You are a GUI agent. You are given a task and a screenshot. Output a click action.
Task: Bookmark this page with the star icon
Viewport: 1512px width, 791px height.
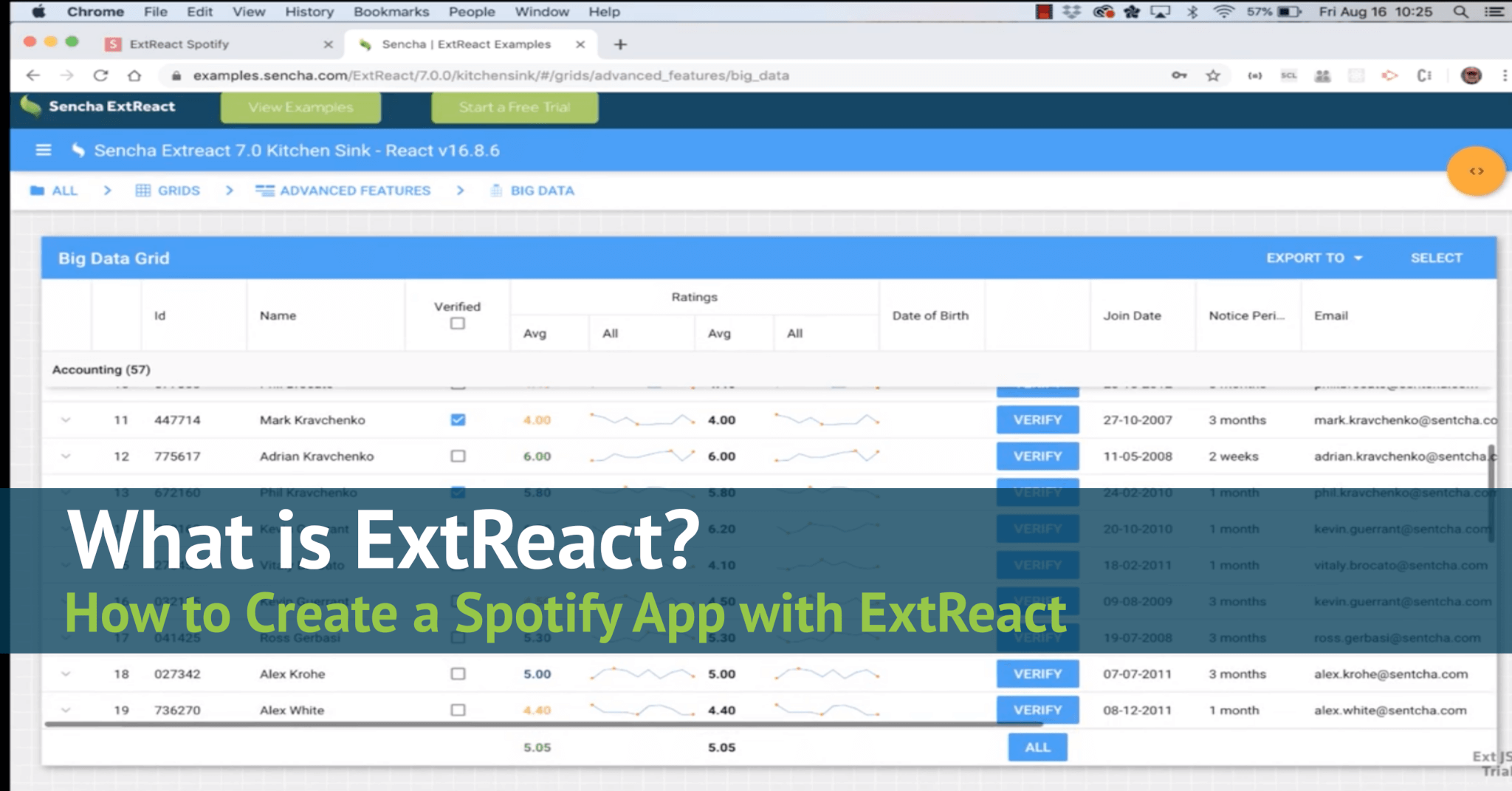(1213, 75)
